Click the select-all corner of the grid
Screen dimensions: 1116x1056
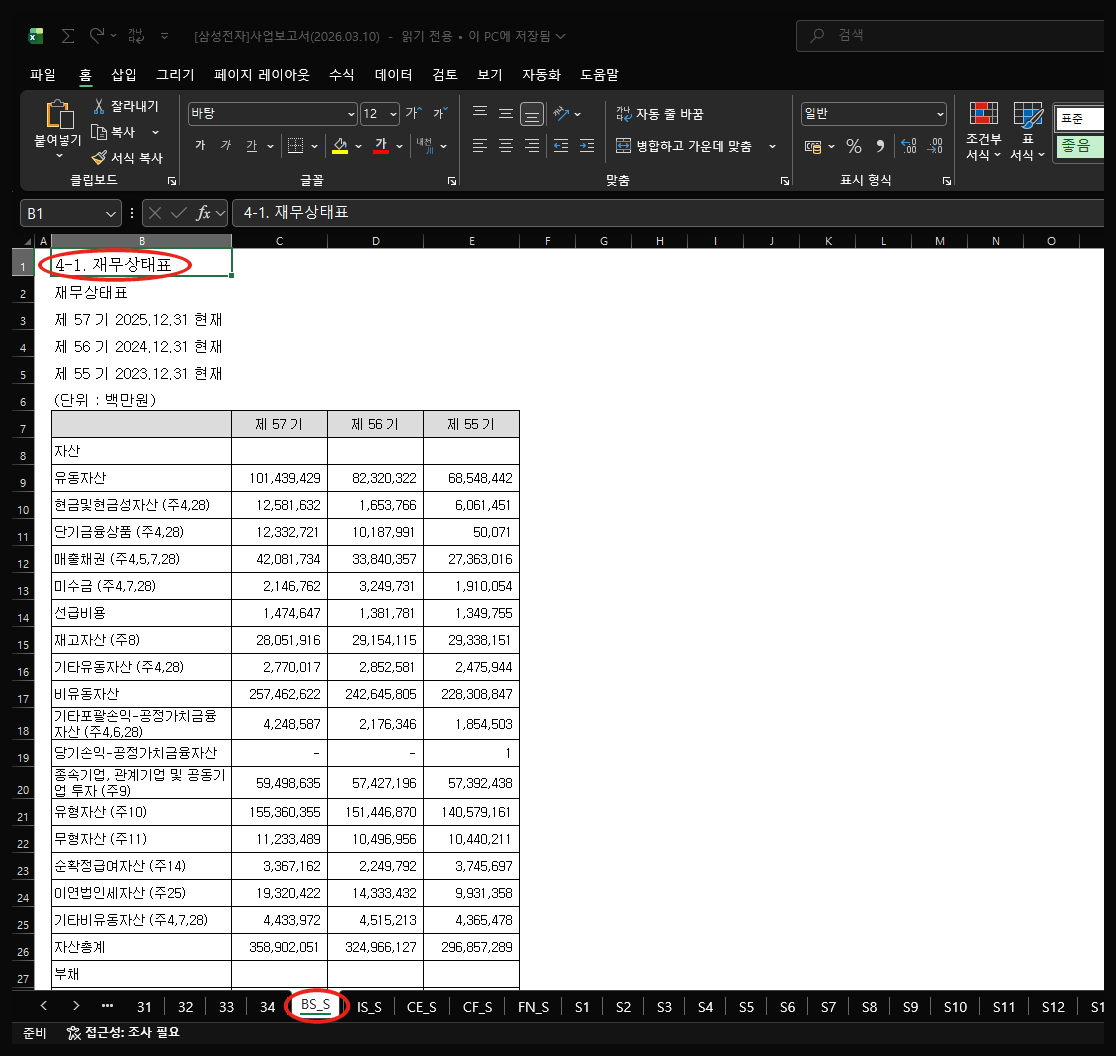[26, 241]
